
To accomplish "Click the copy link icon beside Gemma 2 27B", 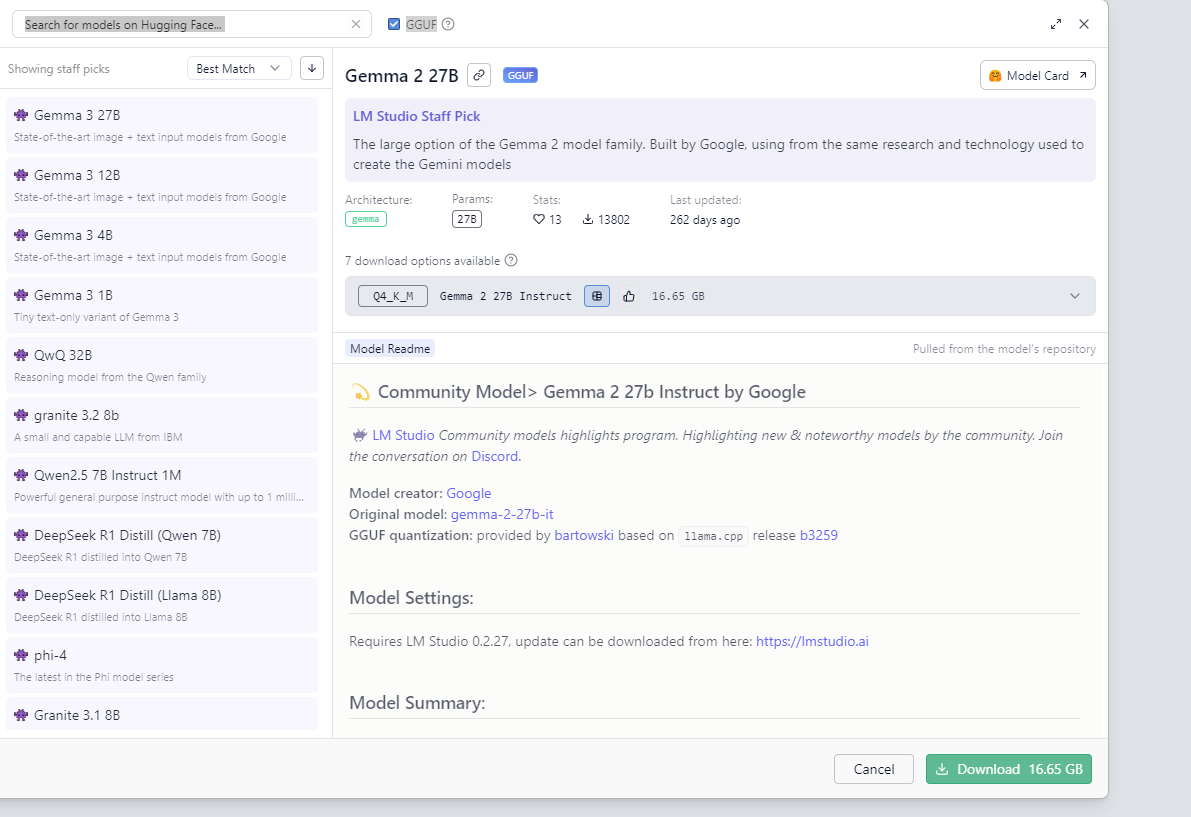I will [479, 75].
